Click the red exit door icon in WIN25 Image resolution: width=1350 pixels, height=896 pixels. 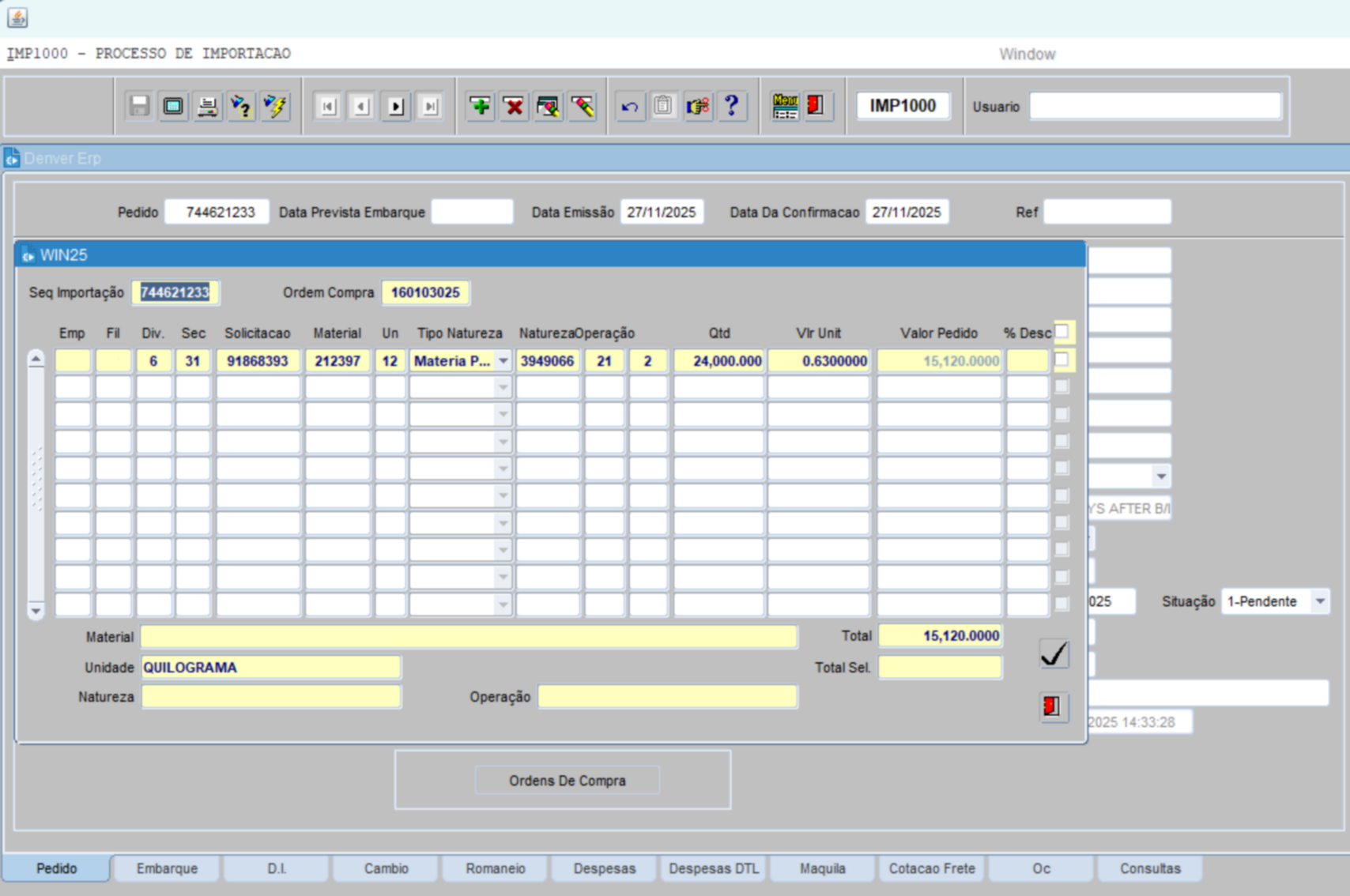pos(1053,706)
